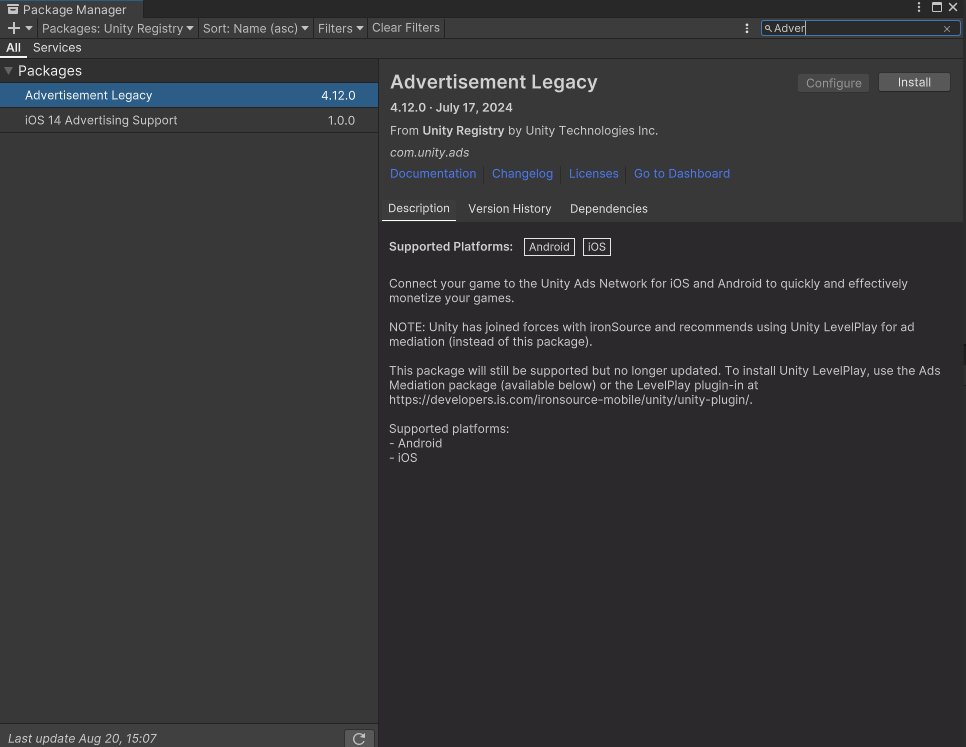Click the Package Manager tab icon
This screenshot has width=966, height=747.
(x=12, y=9)
